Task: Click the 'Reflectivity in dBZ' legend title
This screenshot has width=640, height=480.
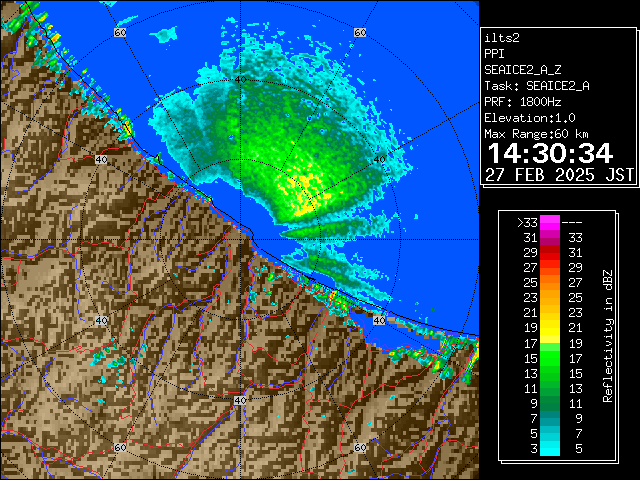Action: (608, 336)
